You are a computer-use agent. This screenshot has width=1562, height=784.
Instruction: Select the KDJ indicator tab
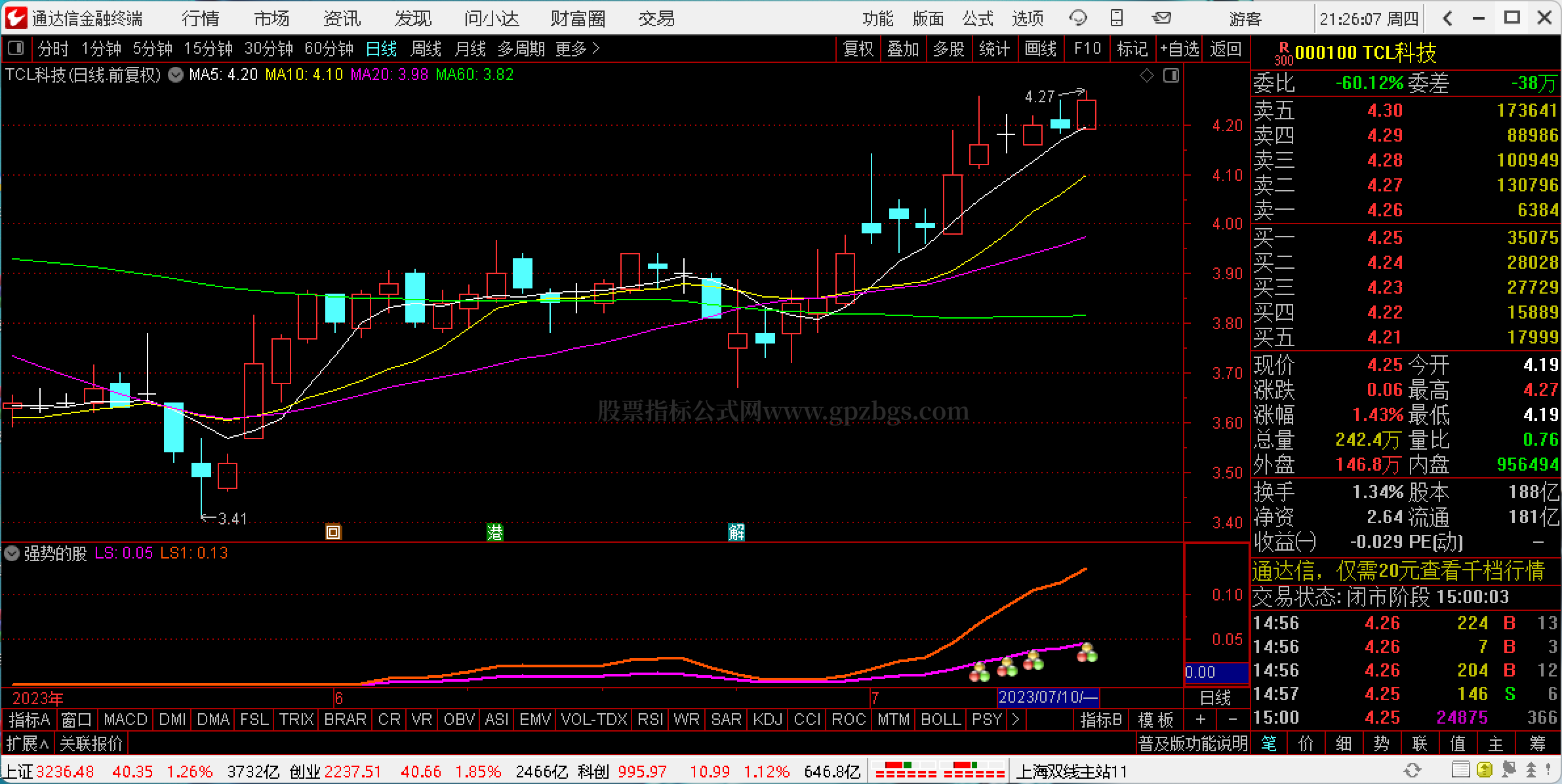[x=767, y=719]
